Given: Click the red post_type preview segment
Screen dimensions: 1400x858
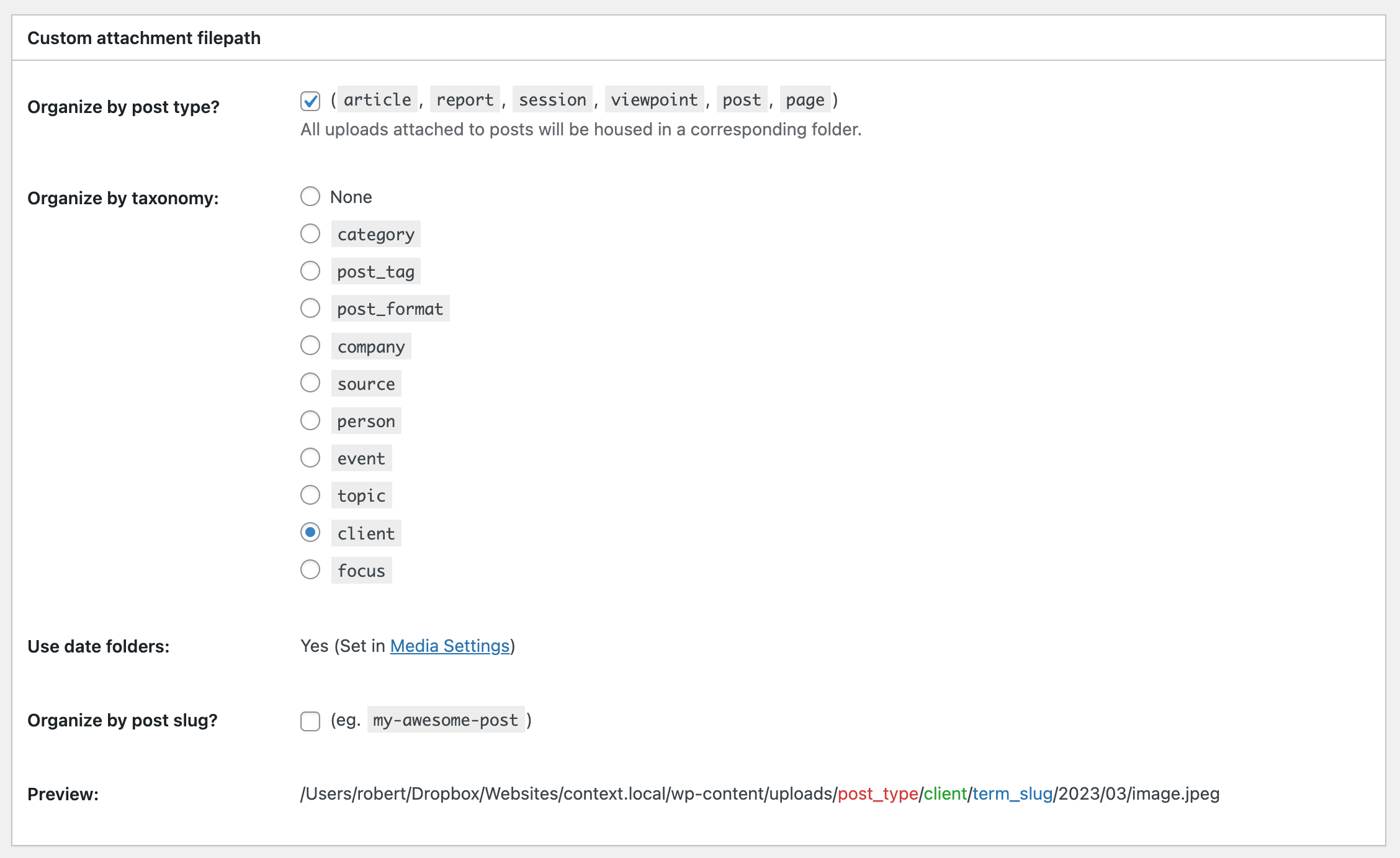Looking at the screenshot, I should coord(877,794).
